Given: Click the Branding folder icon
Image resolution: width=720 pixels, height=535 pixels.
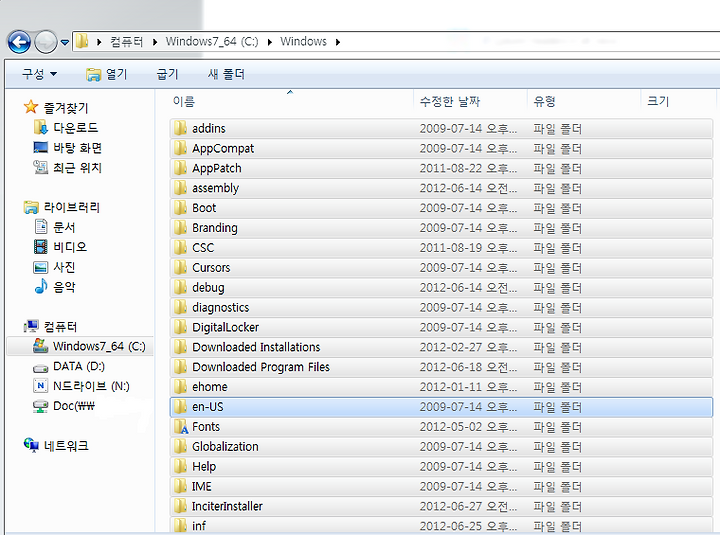Looking at the screenshot, I should [x=180, y=227].
